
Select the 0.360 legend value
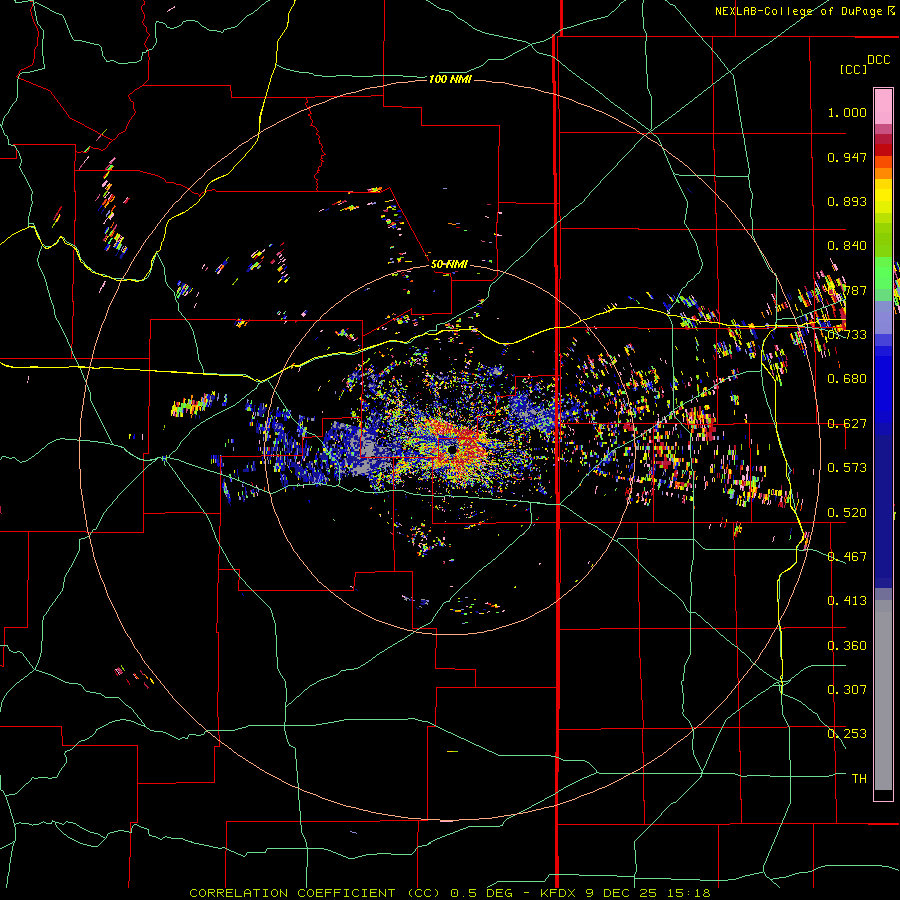[x=847, y=646]
